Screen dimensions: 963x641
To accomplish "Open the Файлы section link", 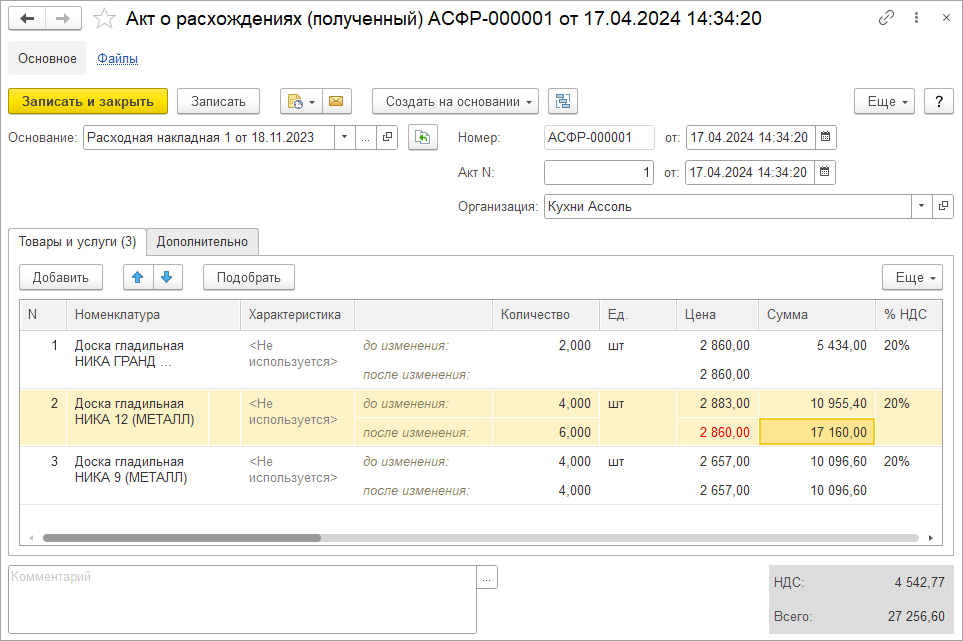I will pos(117,58).
